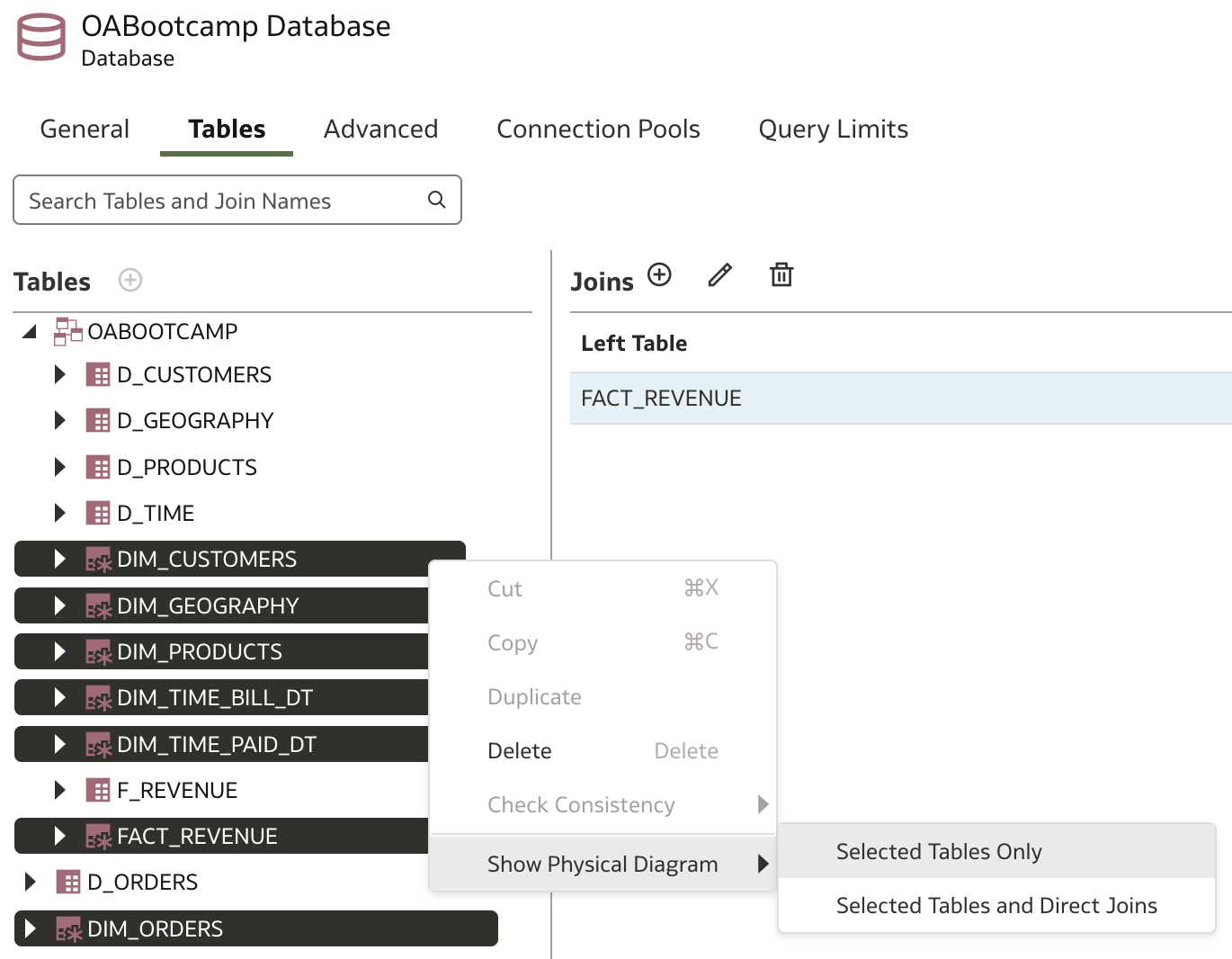Expand the D_CUSTOMERS table node
Screen dimensions: 1232x959
tap(59, 374)
